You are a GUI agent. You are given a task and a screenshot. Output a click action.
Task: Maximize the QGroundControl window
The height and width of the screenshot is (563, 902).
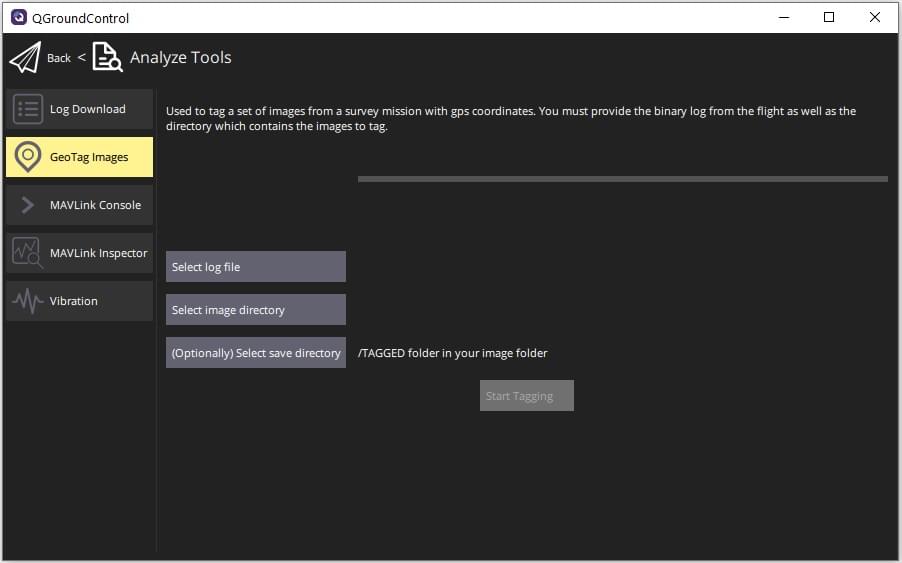[x=829, y=17]
